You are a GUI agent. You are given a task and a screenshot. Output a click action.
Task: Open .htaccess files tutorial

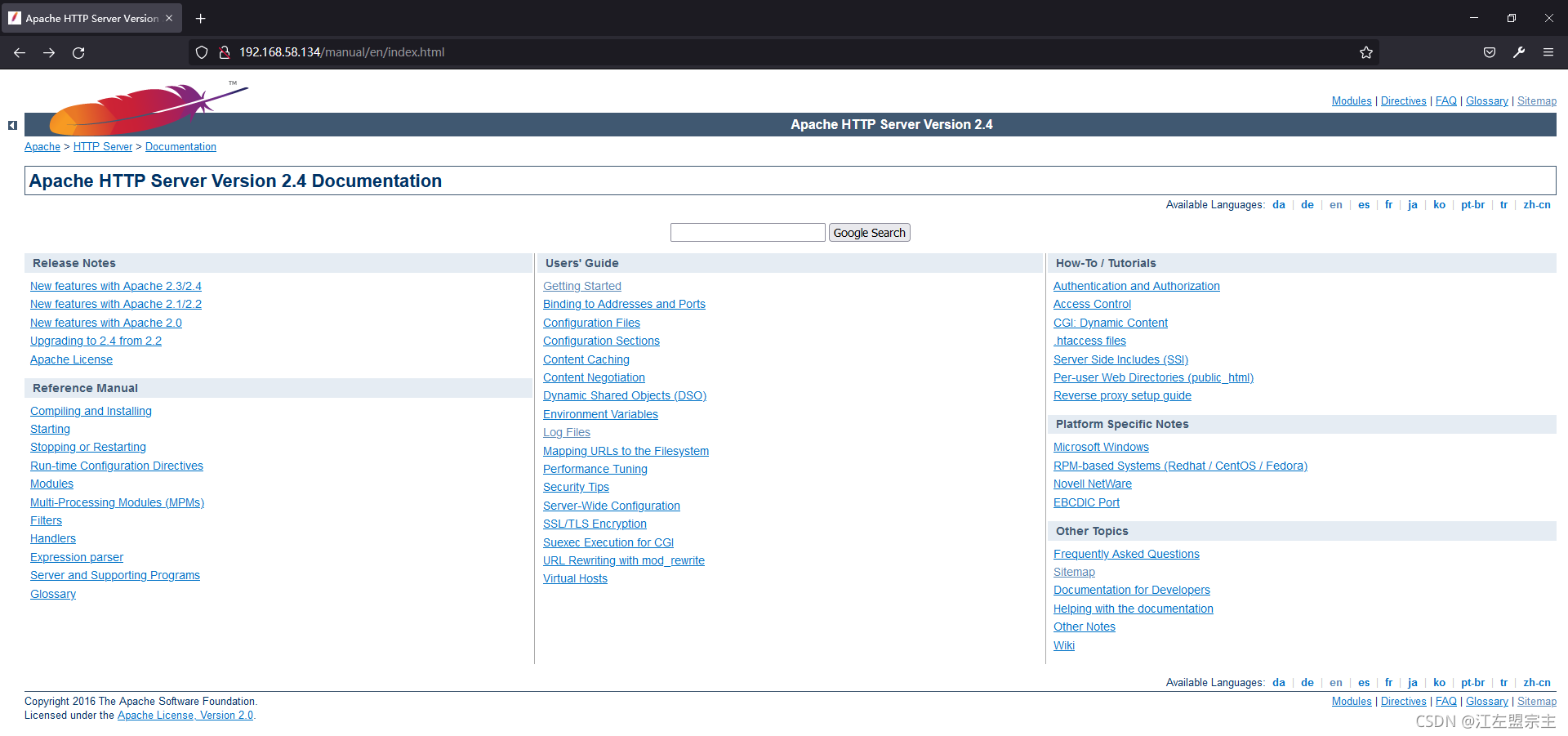(x=1089, y=341)
